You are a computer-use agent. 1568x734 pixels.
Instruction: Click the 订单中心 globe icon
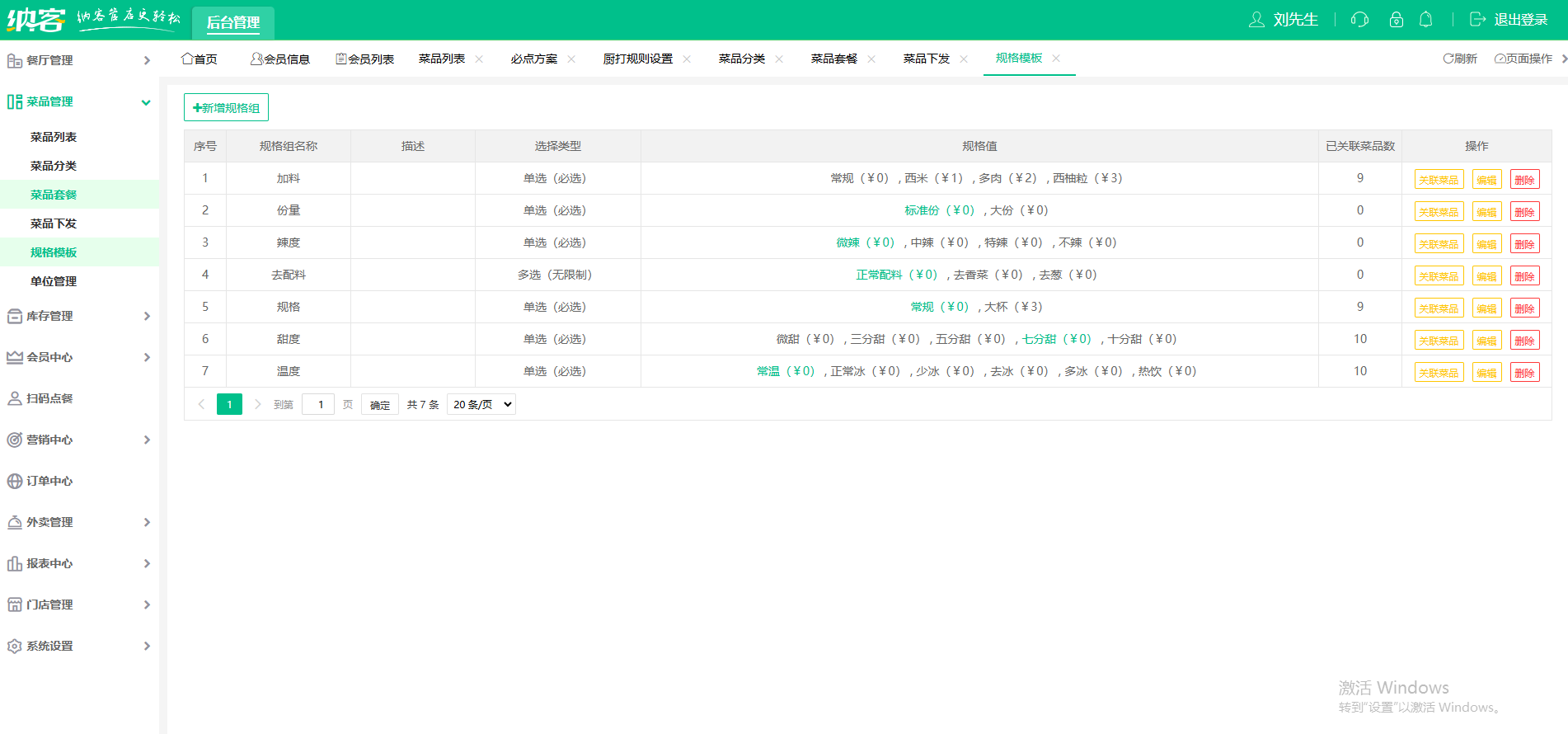point(15,481)
